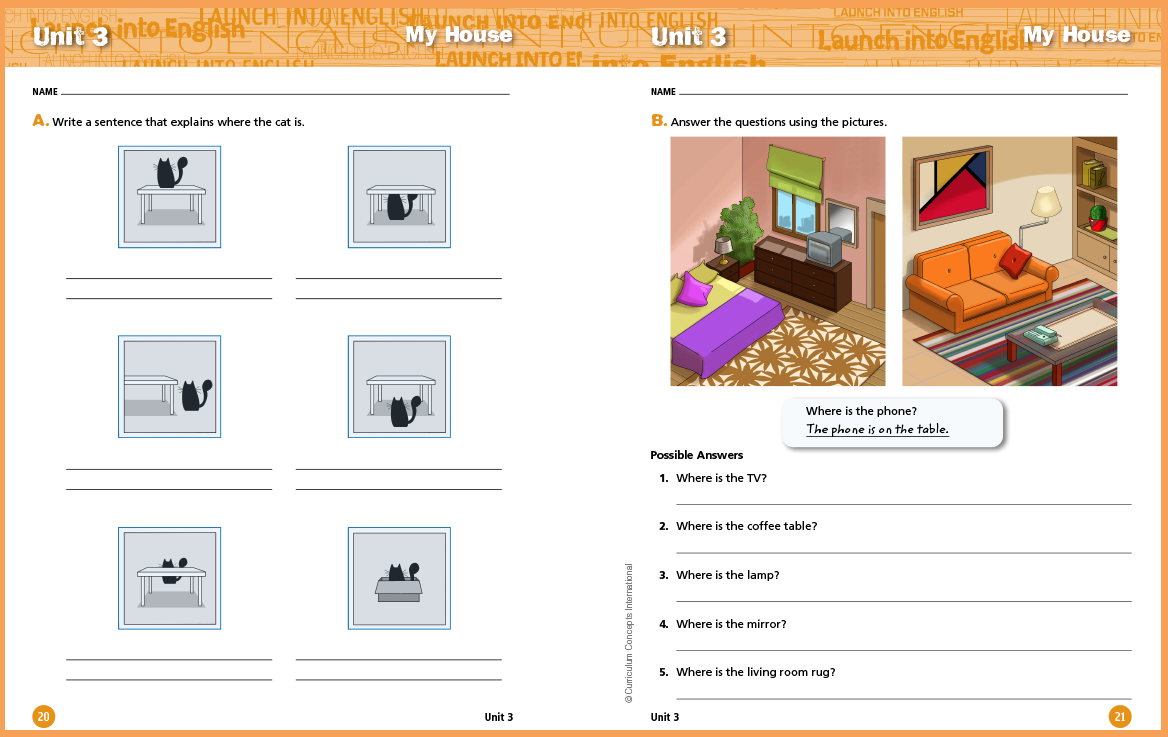This screenshot has height=737, width=1168.
Task: Click the 'Possible Answers' heading
Action: pyautogui.click(x=696, y=455)
